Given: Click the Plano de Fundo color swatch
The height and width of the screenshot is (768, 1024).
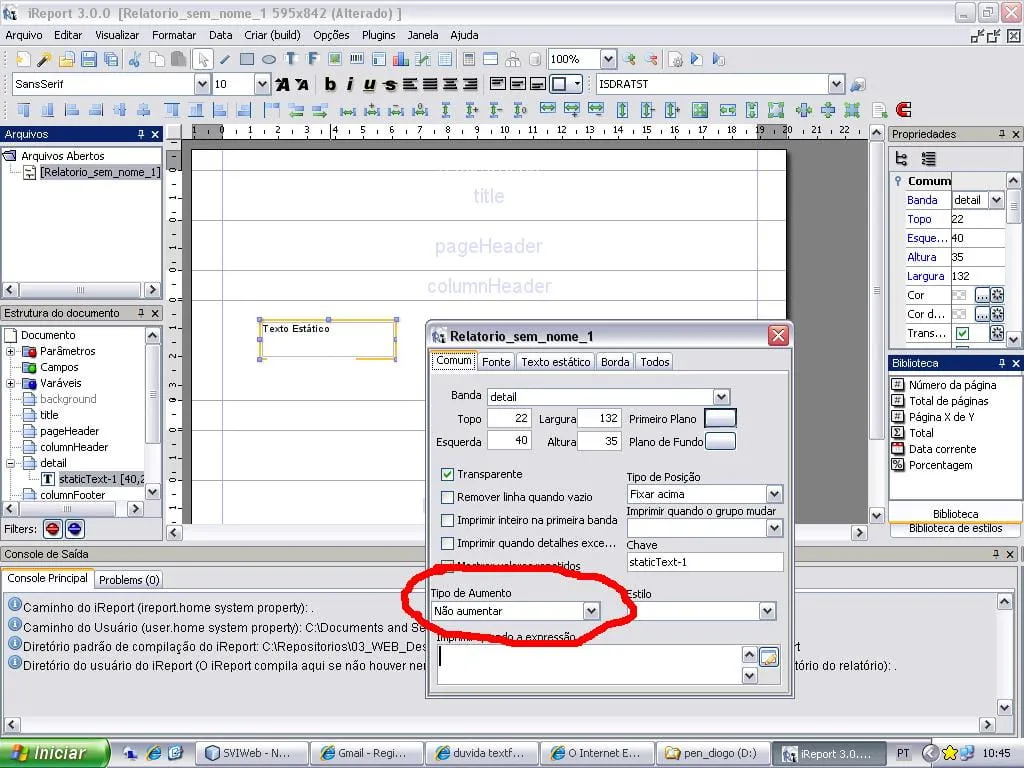Looking at the screenshot, I should [720, 441].
